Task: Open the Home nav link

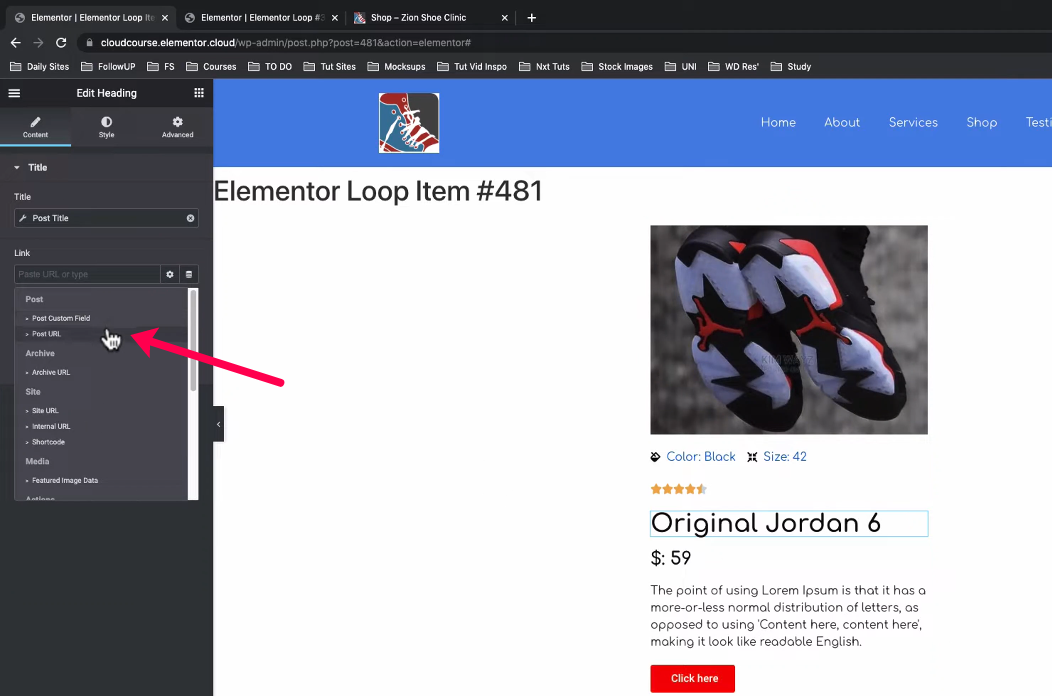Action: [x=778, y=122]
